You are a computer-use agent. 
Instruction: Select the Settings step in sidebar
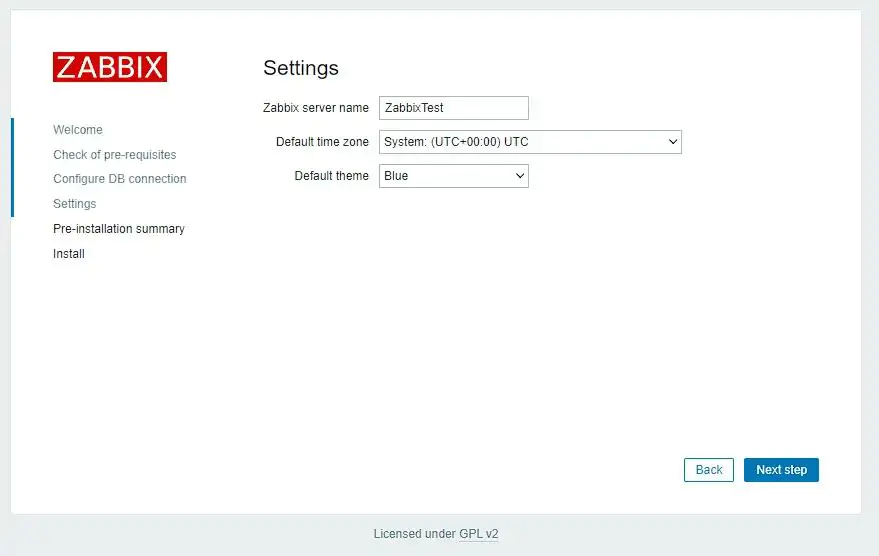click(x=75, y=203)
